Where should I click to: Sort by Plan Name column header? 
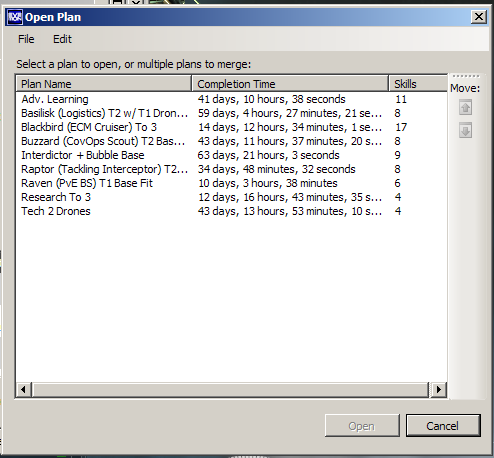coord(104,84)
